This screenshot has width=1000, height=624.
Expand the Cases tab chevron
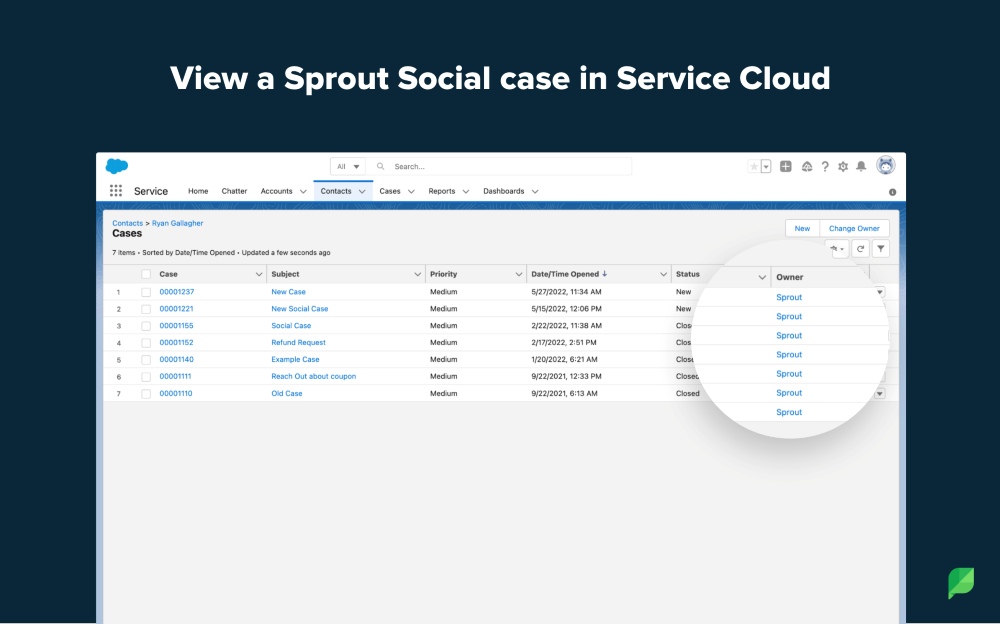point(411,191)
